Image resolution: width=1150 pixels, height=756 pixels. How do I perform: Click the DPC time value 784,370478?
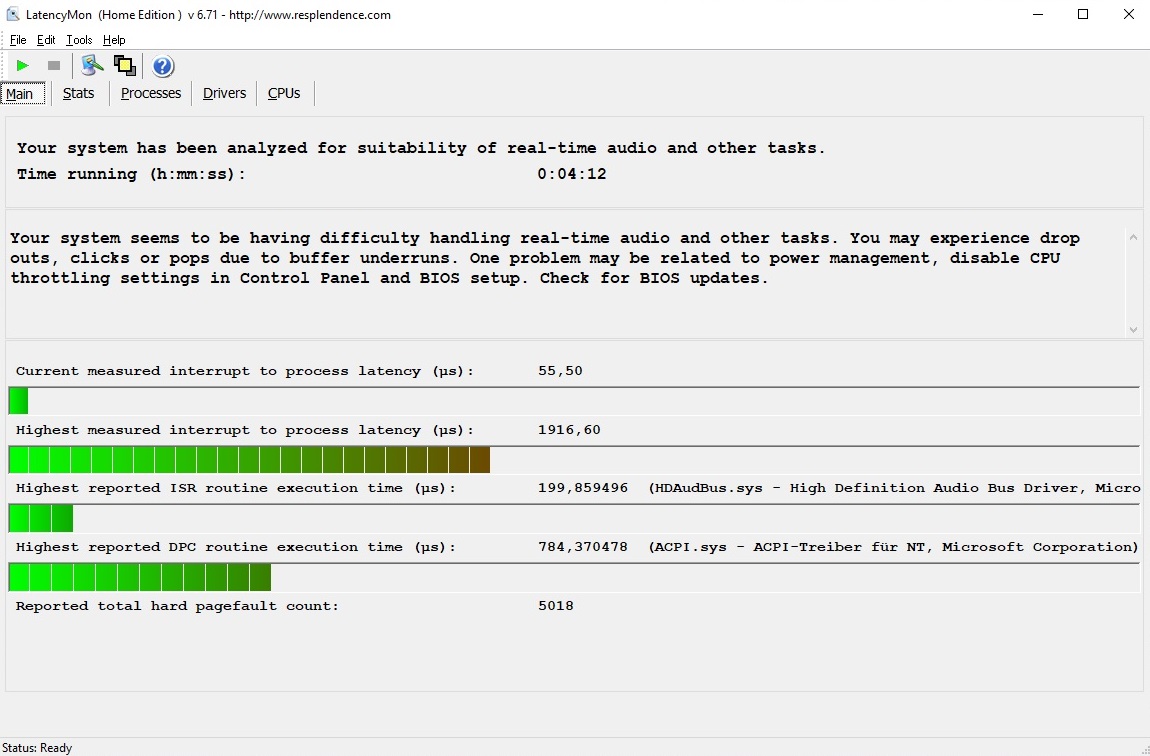[583, 547]
